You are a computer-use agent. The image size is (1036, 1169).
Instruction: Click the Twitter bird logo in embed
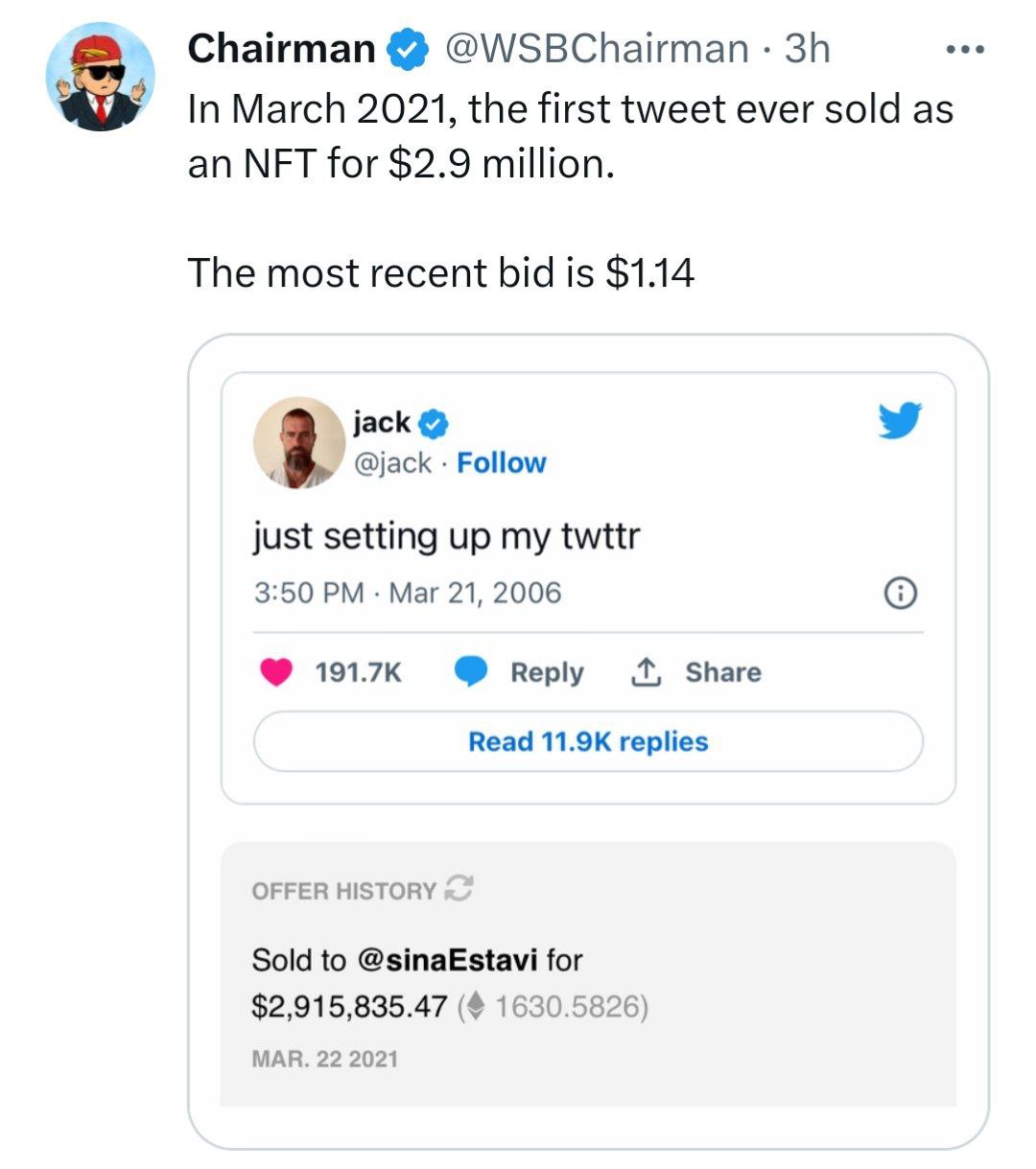(x=899, y=420)
